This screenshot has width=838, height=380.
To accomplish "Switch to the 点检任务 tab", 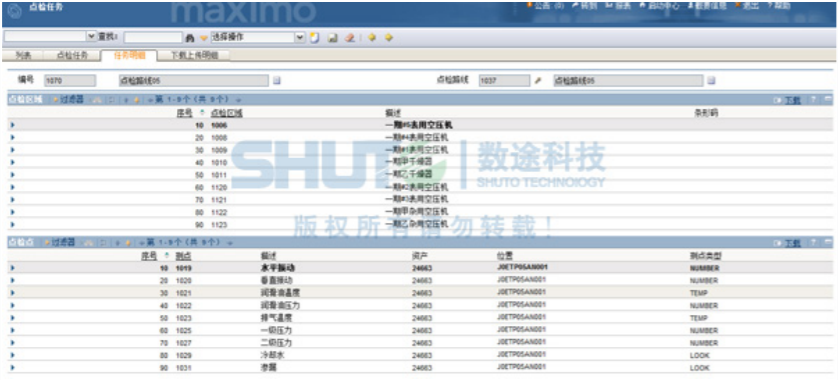I will 72,56.
